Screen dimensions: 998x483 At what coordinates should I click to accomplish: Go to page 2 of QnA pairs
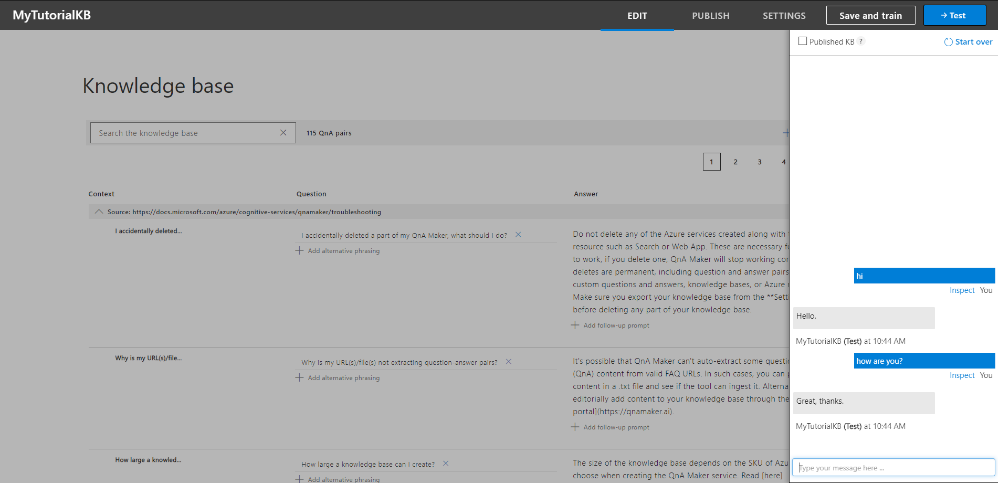pyautogui.click(x=735, y=162)
